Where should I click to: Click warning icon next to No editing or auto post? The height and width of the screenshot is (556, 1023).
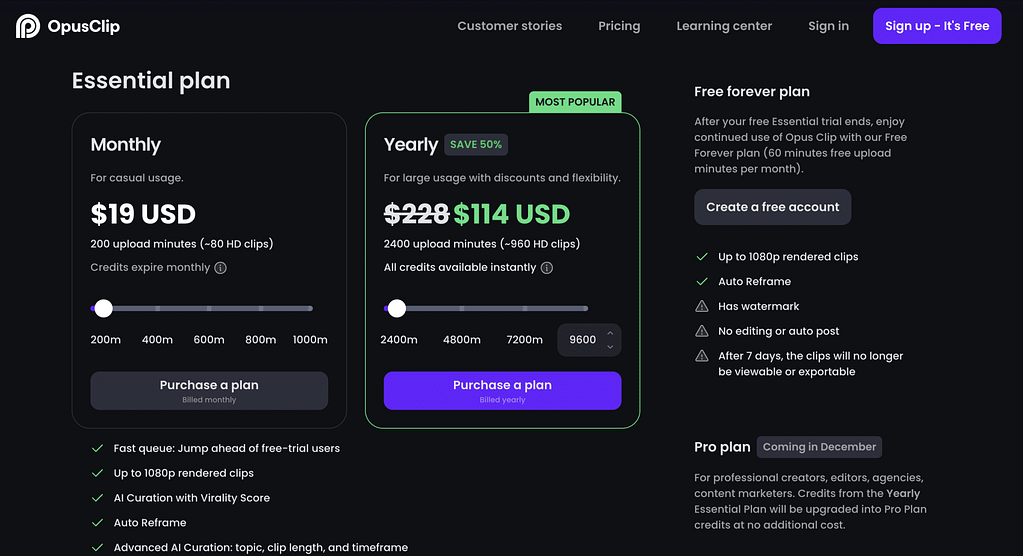pos(702,331)
